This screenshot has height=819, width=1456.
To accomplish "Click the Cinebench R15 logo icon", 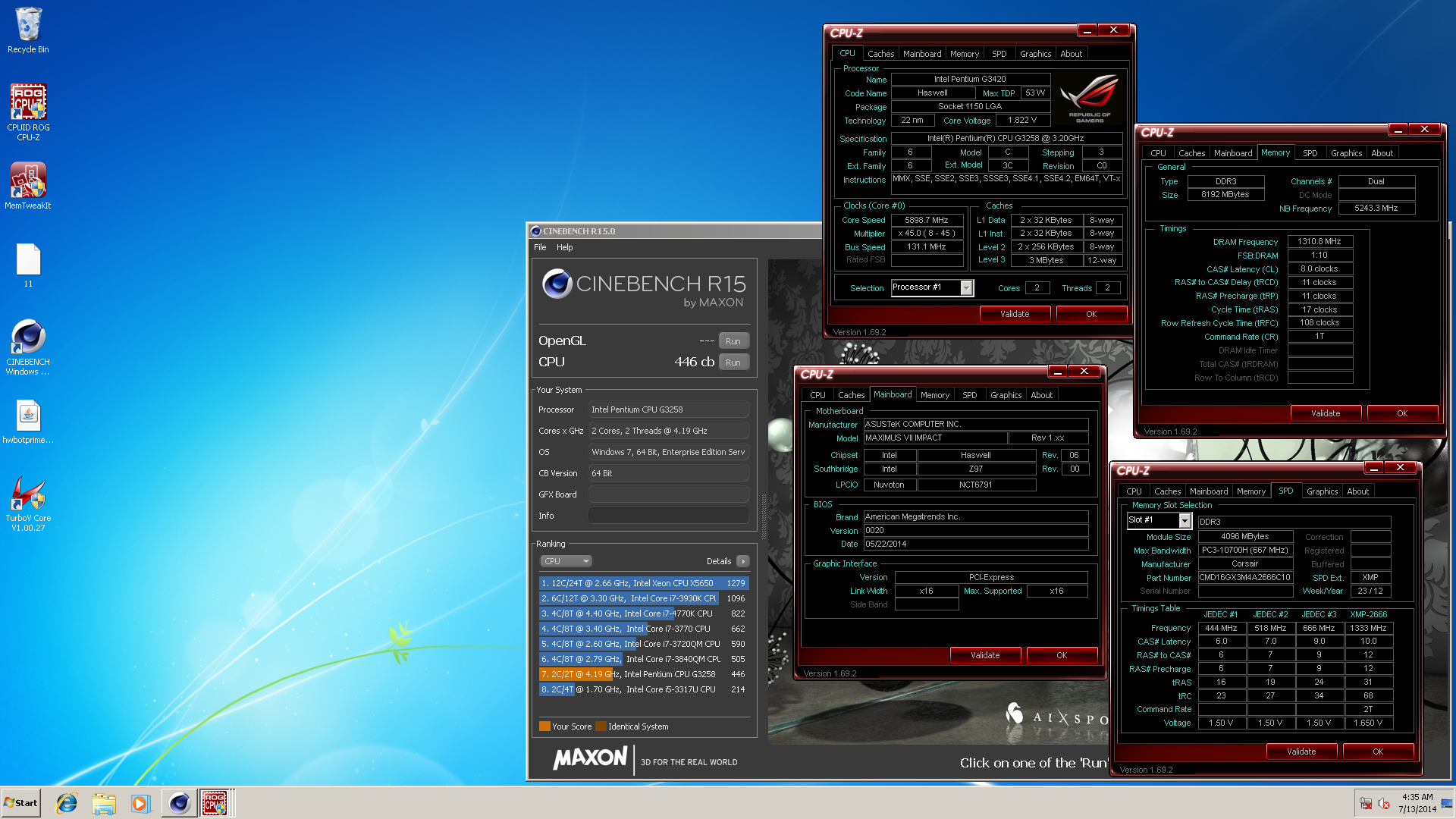I will pyautogui.click(x=557, y=284).
